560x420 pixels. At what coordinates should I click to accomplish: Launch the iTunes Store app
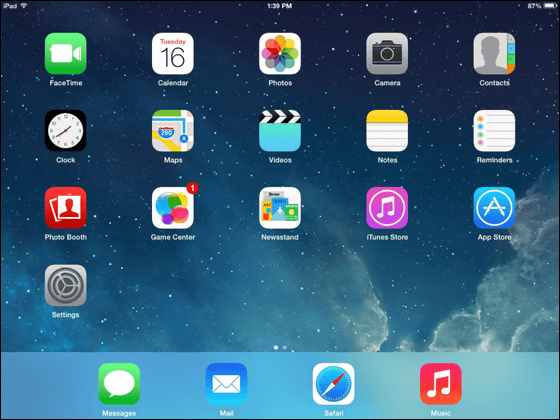point(387,208)
